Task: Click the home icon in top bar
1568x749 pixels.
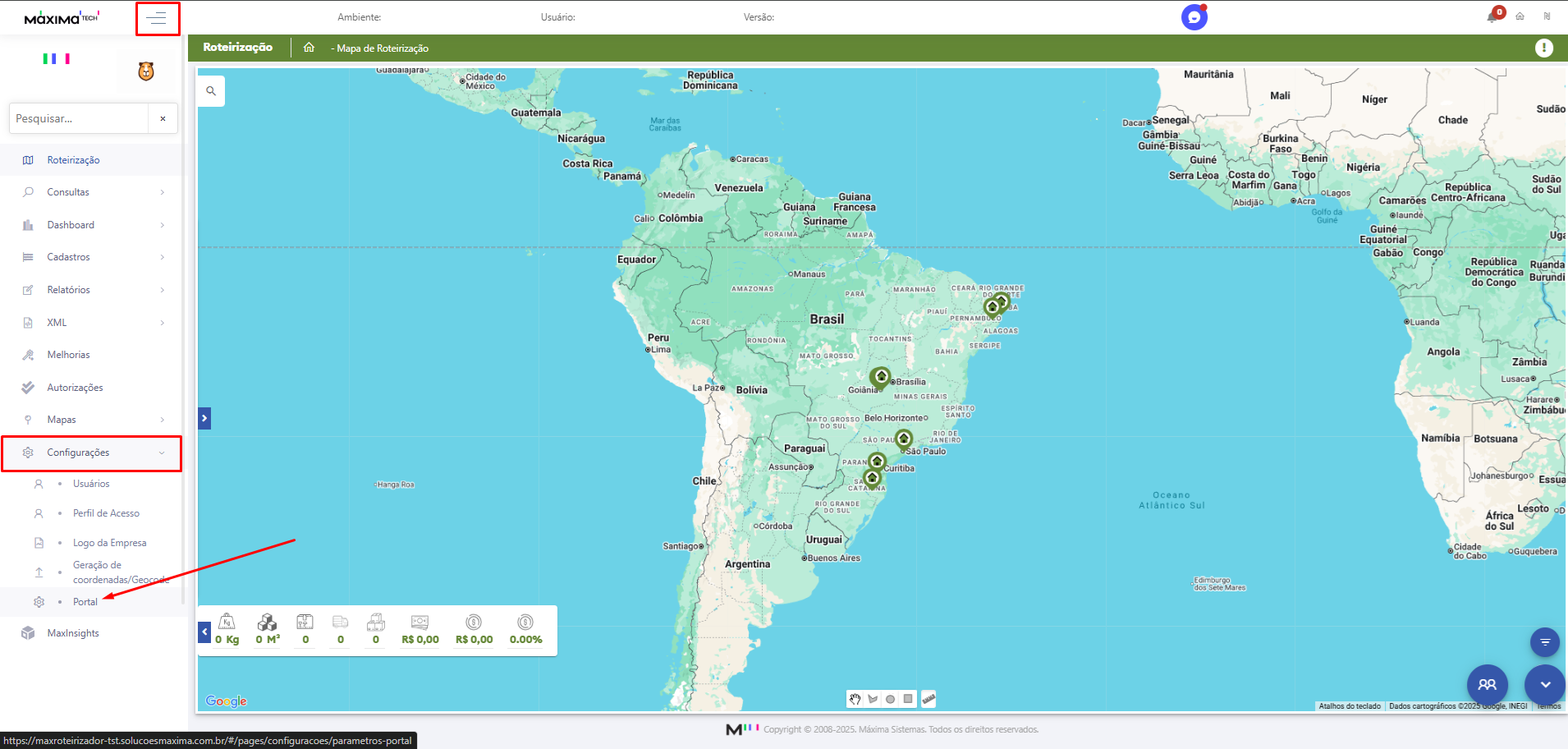Action: point(1520,16)
